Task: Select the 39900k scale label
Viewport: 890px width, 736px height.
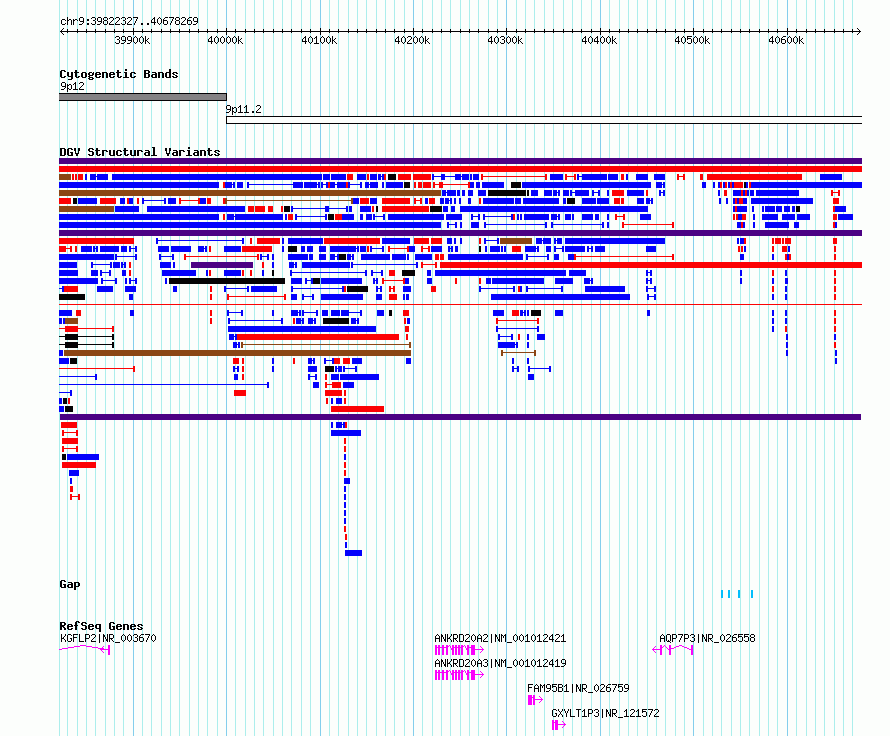Action: click(132, 40)
